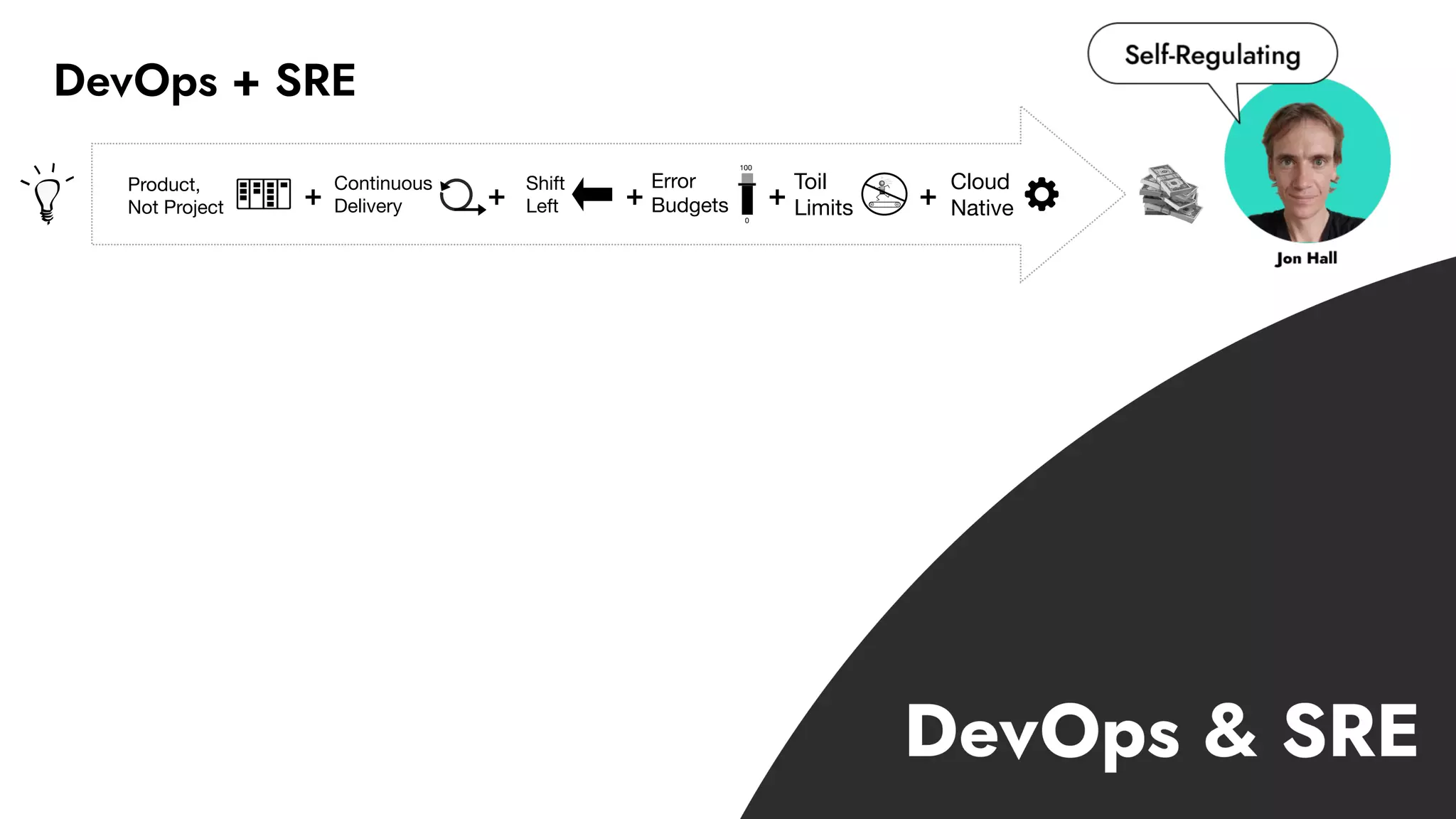
Task: Click the 'Error Budgets' text
Action: [690, 193]
